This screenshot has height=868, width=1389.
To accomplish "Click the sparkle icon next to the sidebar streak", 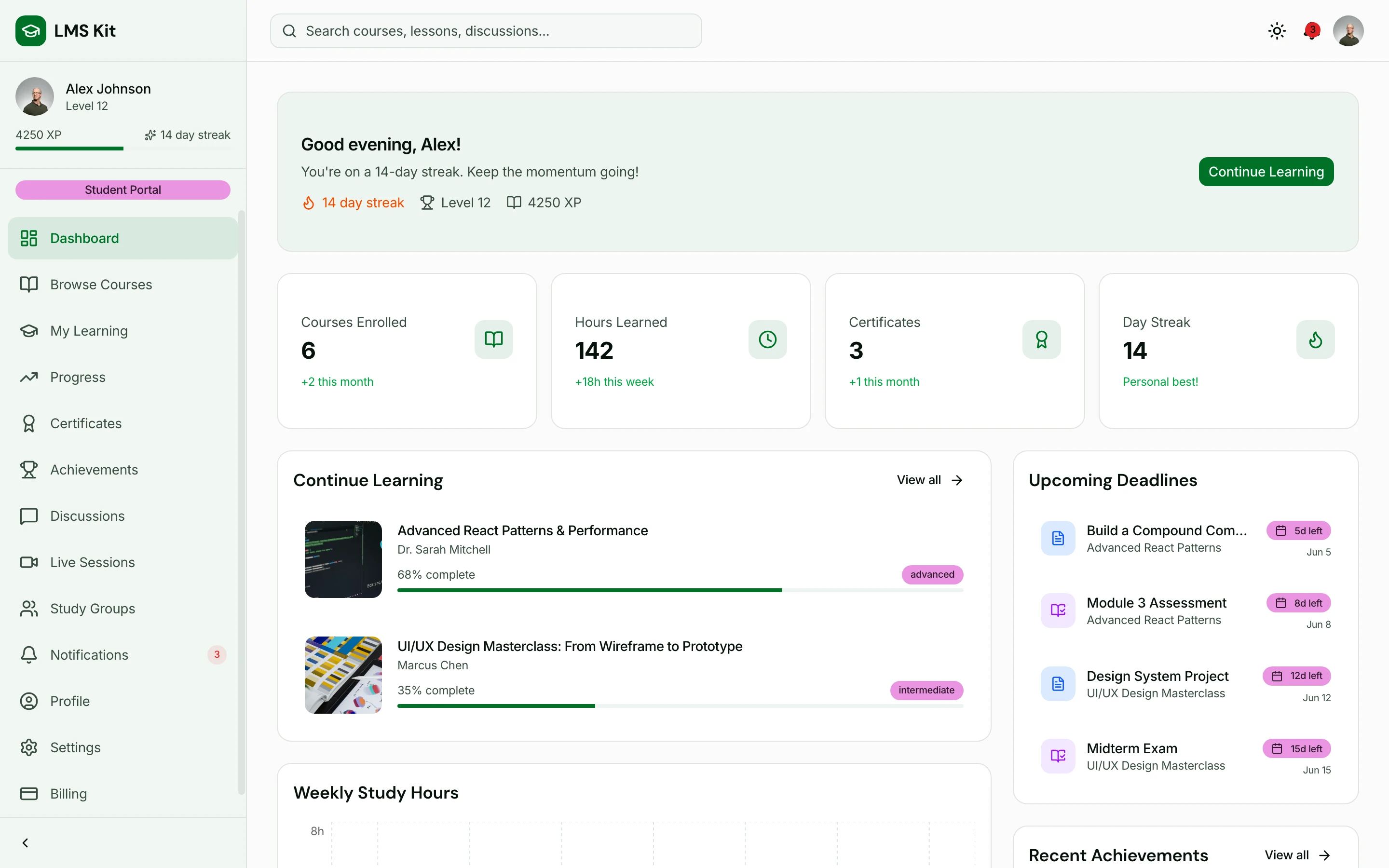I will tap(150, 135).
